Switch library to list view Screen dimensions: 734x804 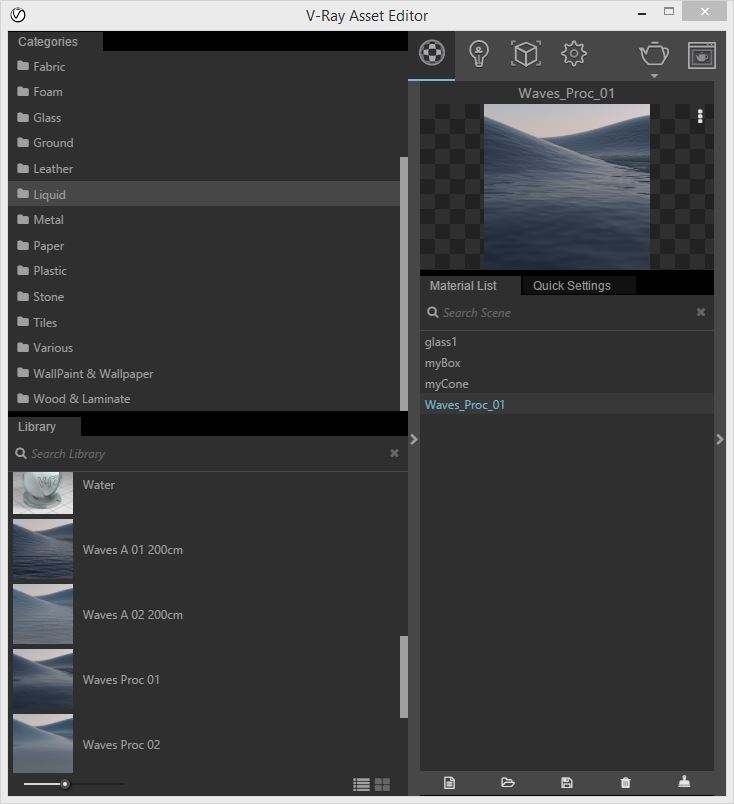[361, 785]
